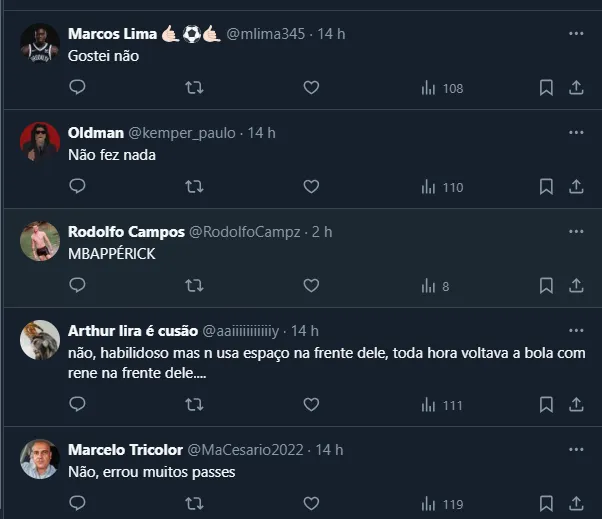Share Oldman's tweet
Viewport: 602px width, 519px height.
[576, 186]
